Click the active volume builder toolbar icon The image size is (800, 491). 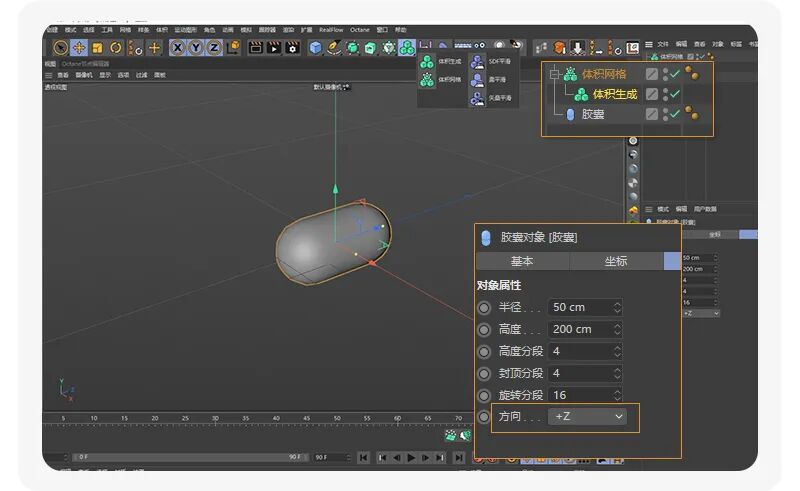[407, 48]
